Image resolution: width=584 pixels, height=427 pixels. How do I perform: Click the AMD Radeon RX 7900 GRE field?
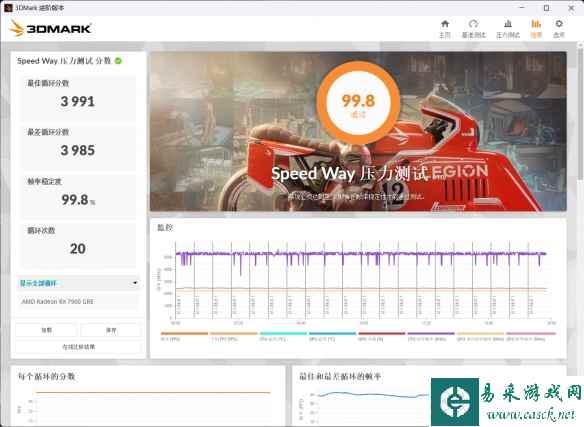click(78, 301)
